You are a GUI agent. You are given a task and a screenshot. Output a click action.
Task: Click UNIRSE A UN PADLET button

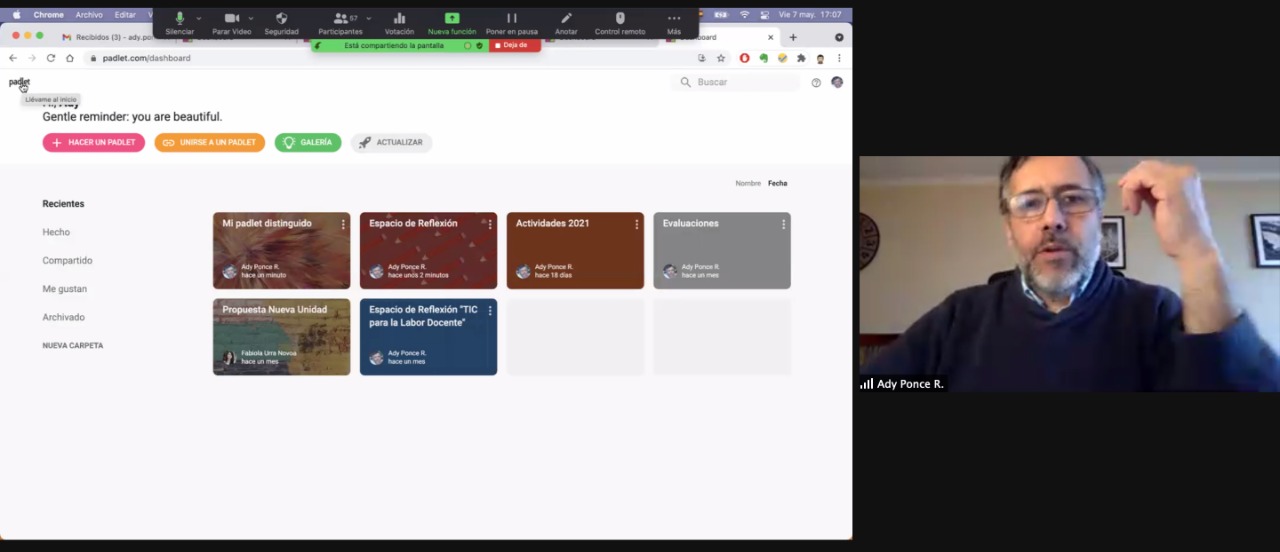[209, 143]
